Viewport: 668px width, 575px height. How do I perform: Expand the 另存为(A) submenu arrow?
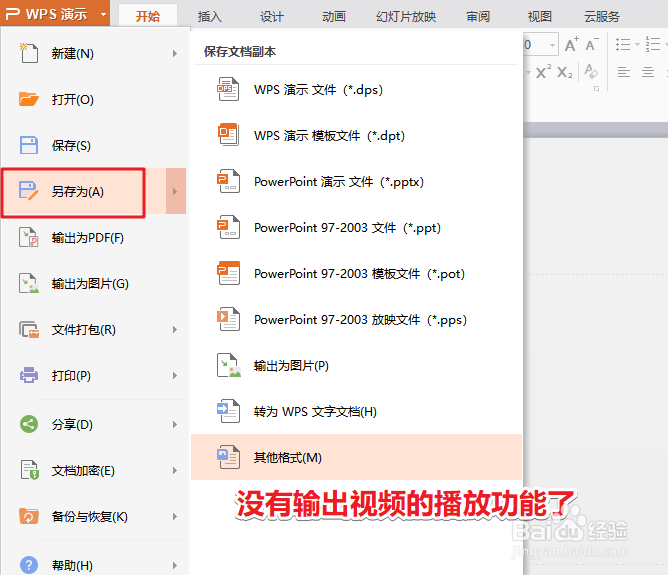pyautogui.click(x=175, y=191)
